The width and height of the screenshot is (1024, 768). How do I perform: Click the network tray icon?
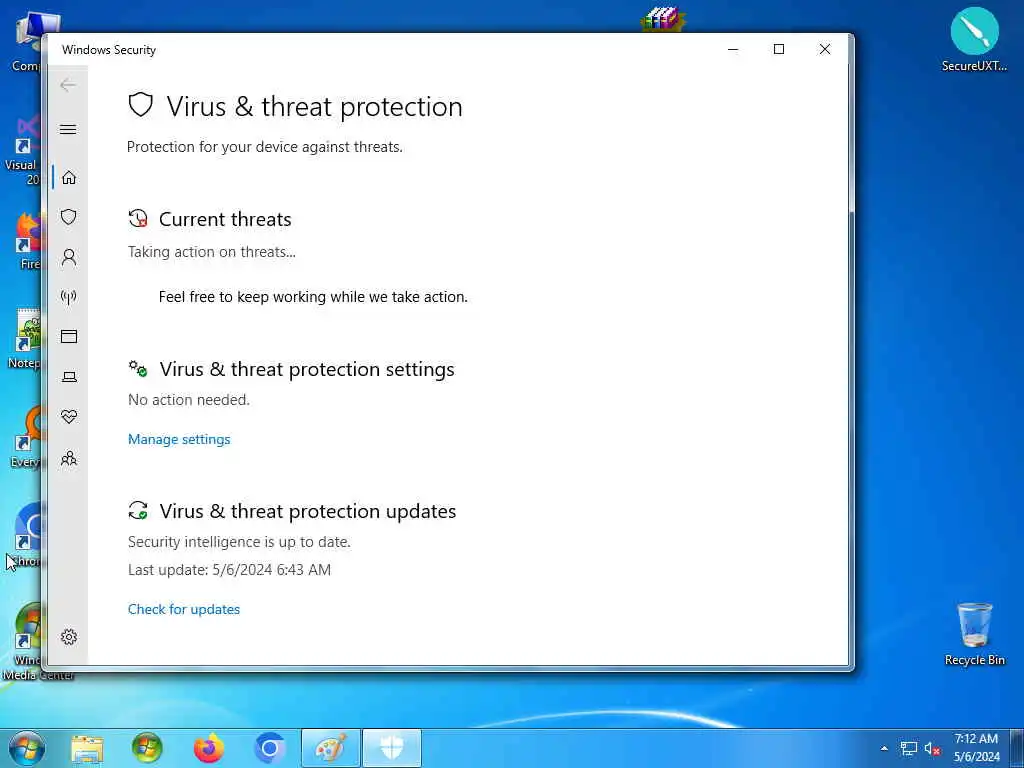click(x=908, y=748)
